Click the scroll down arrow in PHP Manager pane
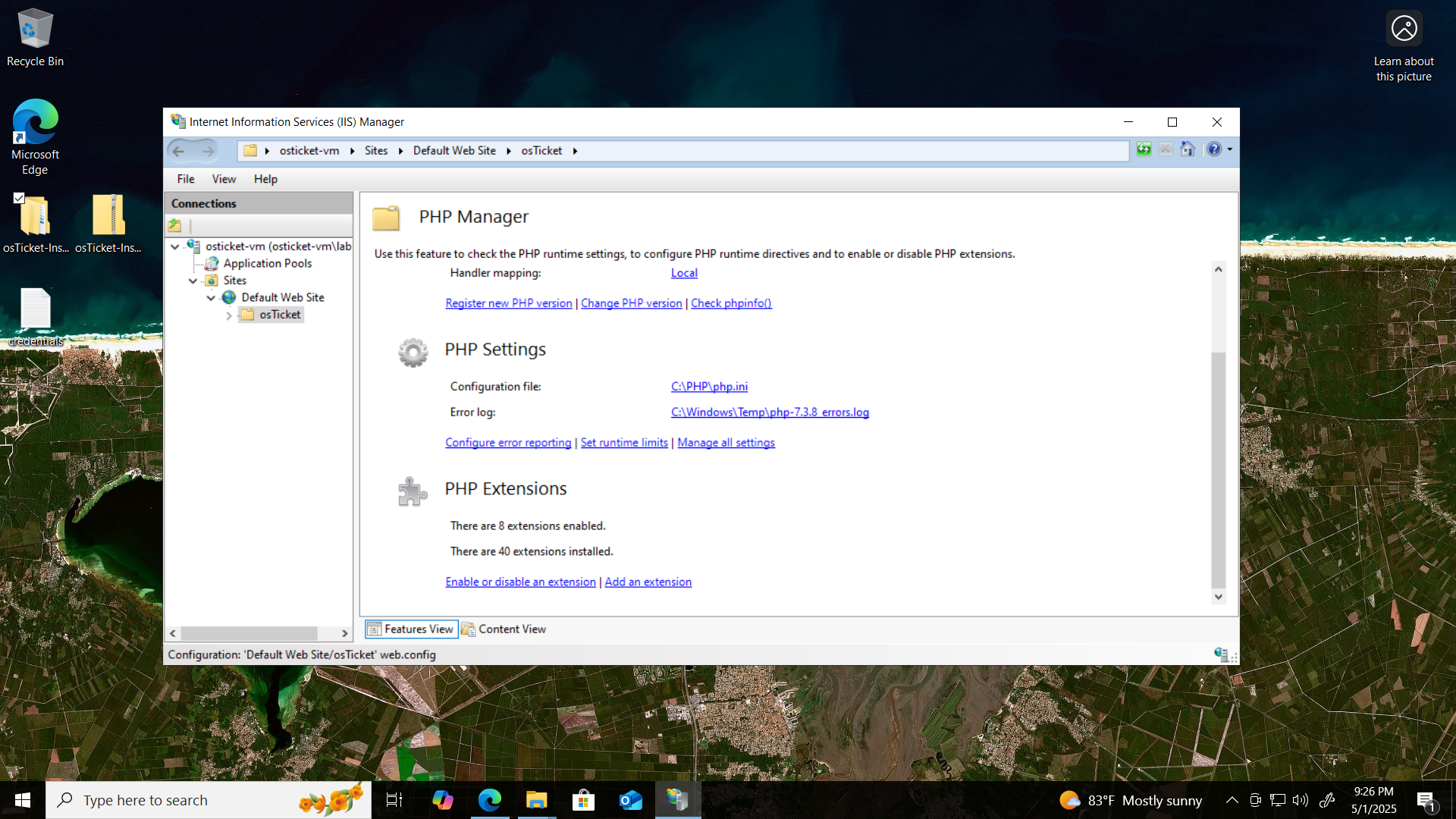Viewport: 1456px width, 819px height. pyautogui.click(x=1219, y=597)
